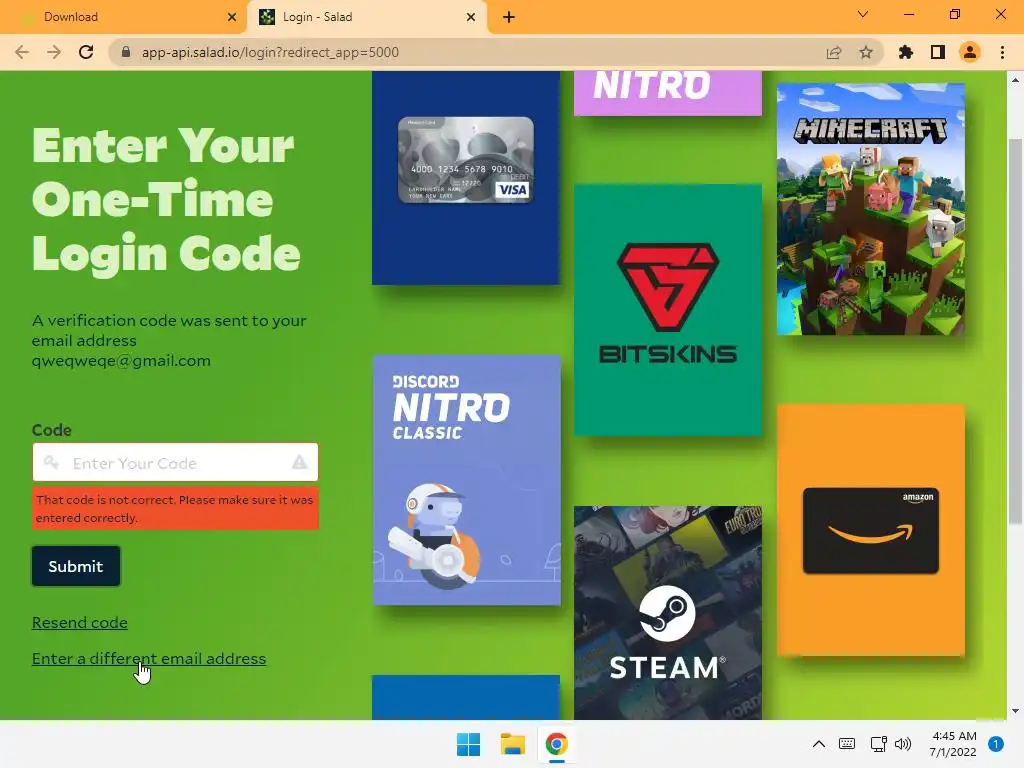This screenshot has height=768, width=1024.
Task: Open a new browser tab
Action: click(x=509, y=17)
